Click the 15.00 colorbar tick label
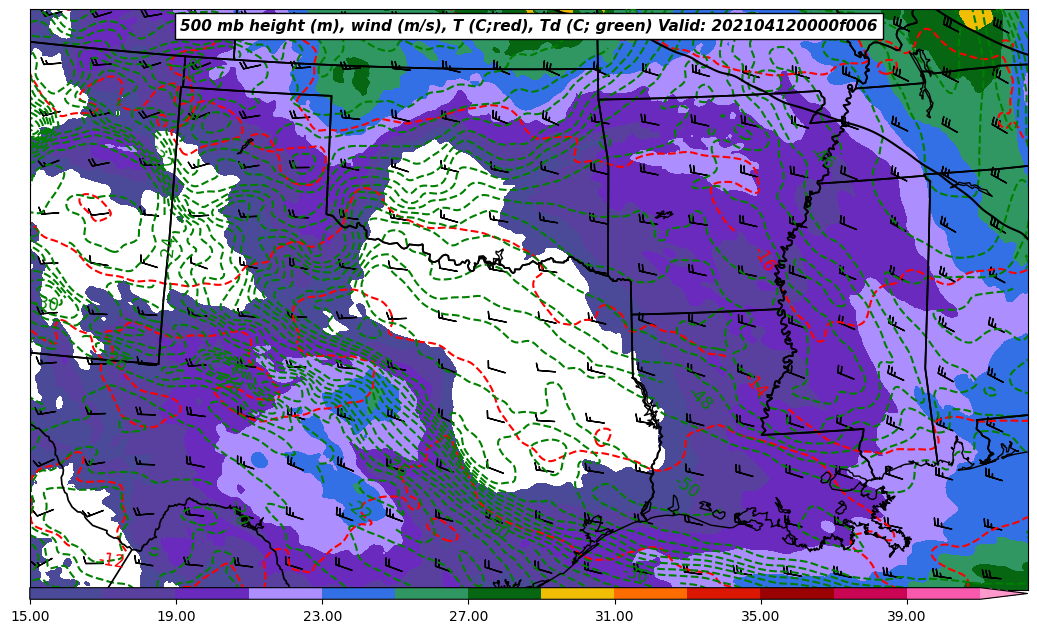 click(x=30, y=617)
